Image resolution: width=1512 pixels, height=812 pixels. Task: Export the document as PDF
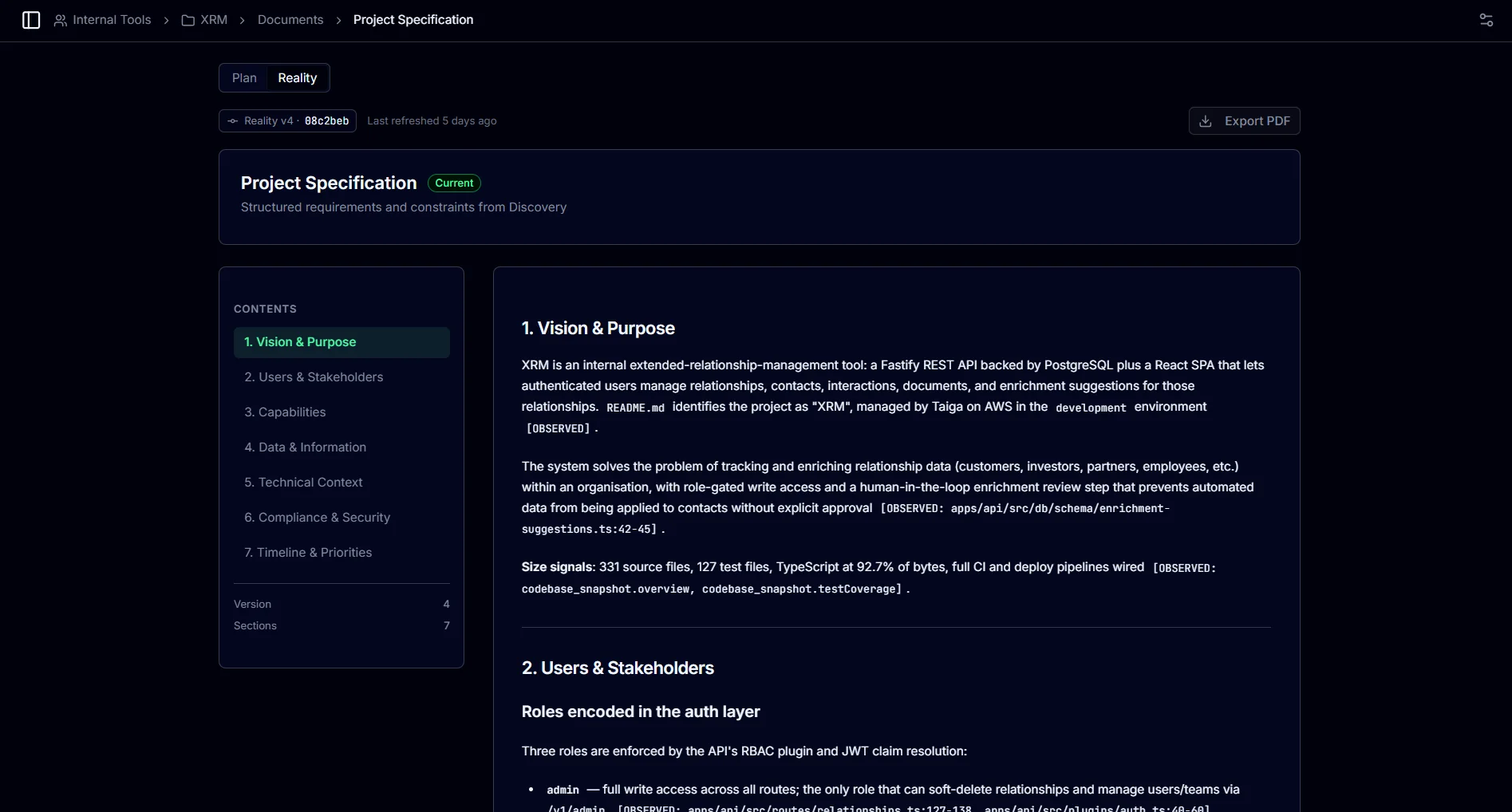(1244, 121)
